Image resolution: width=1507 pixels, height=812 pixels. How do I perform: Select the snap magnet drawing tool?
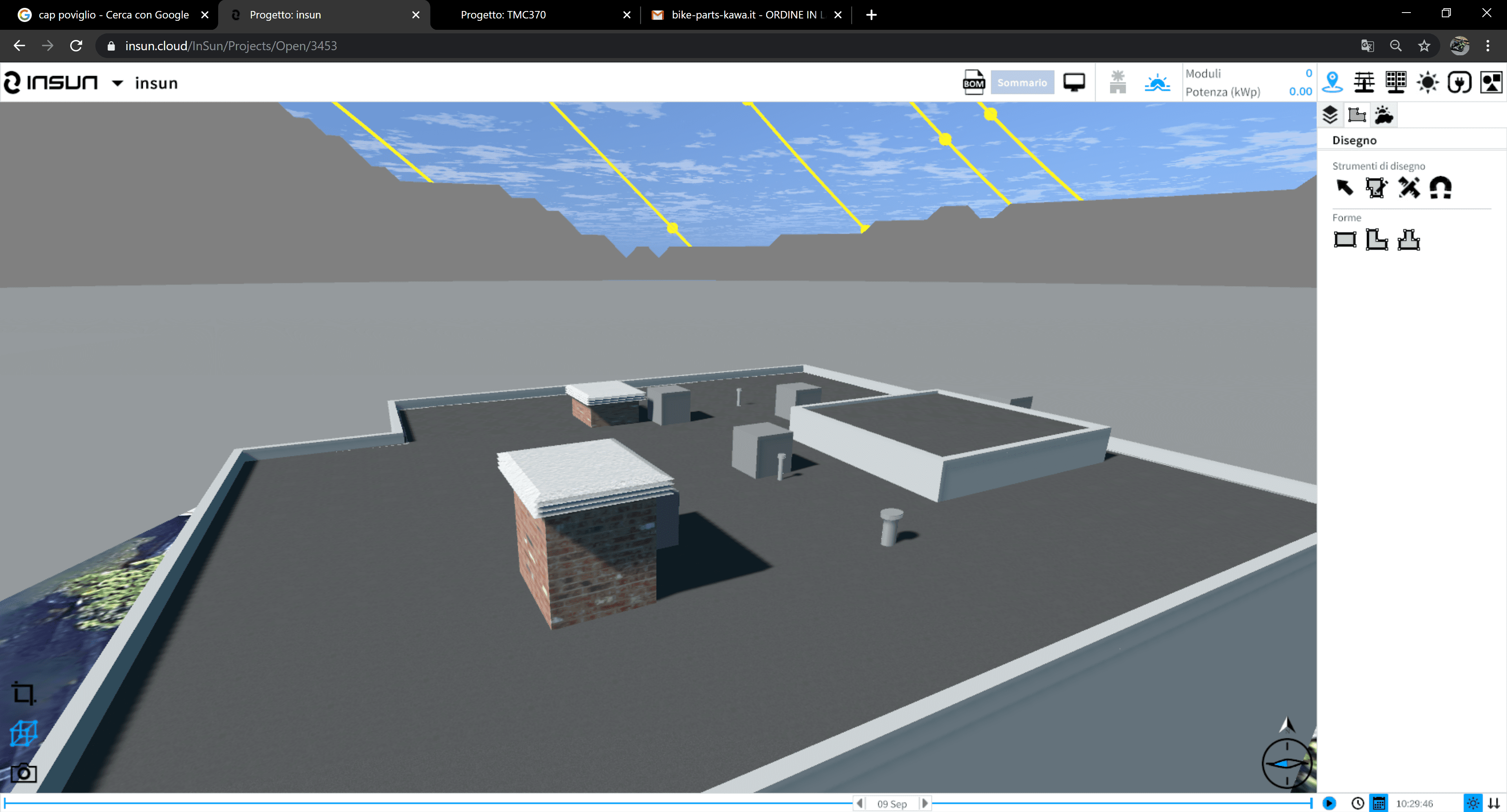pyautogui.click(x=1440, y=188)
